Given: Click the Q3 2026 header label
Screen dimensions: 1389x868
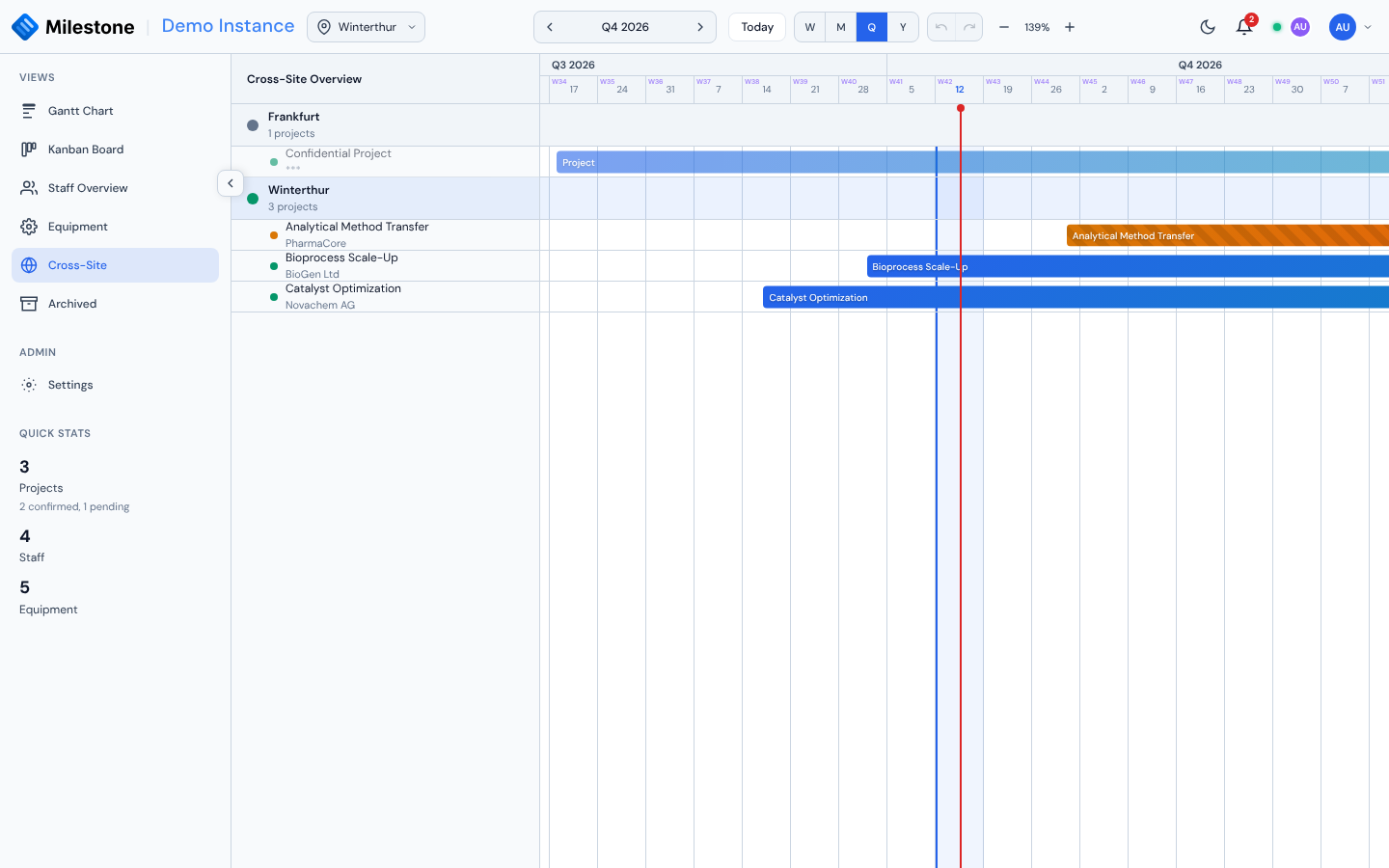Looking at the screenshot, I should 573,66.
